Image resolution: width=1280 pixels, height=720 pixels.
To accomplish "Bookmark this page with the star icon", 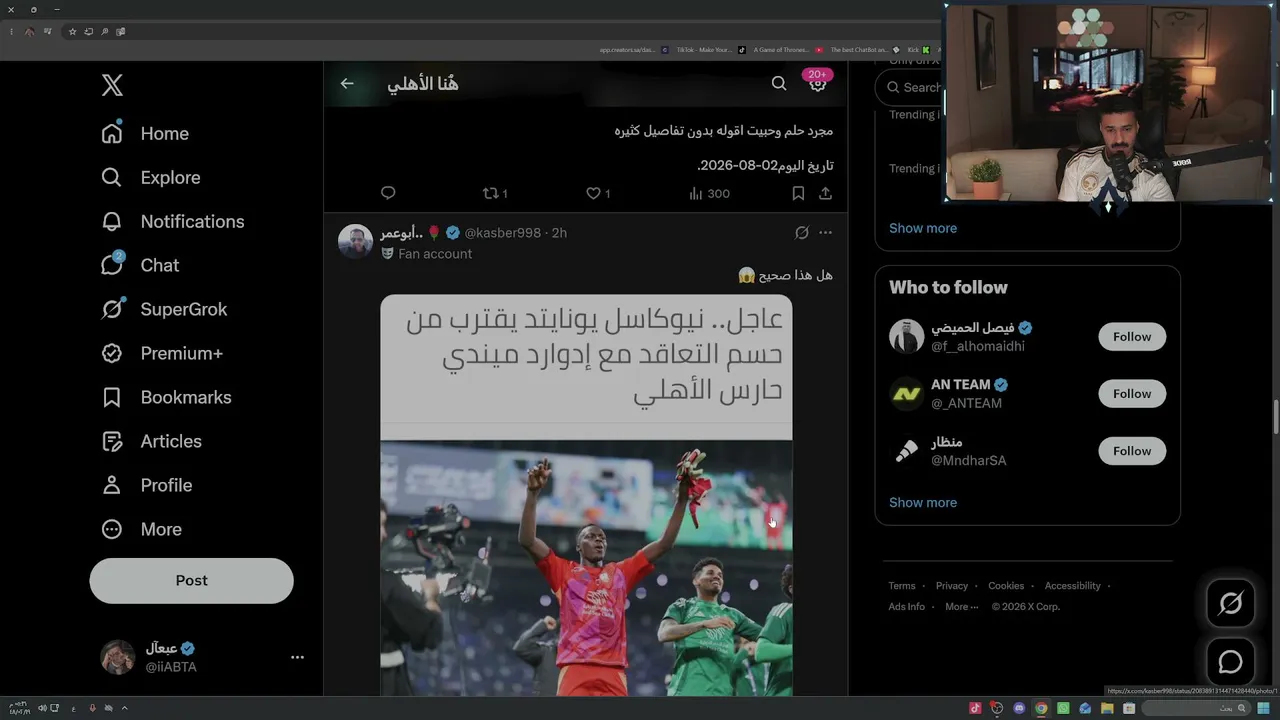I will pos(72,32).
